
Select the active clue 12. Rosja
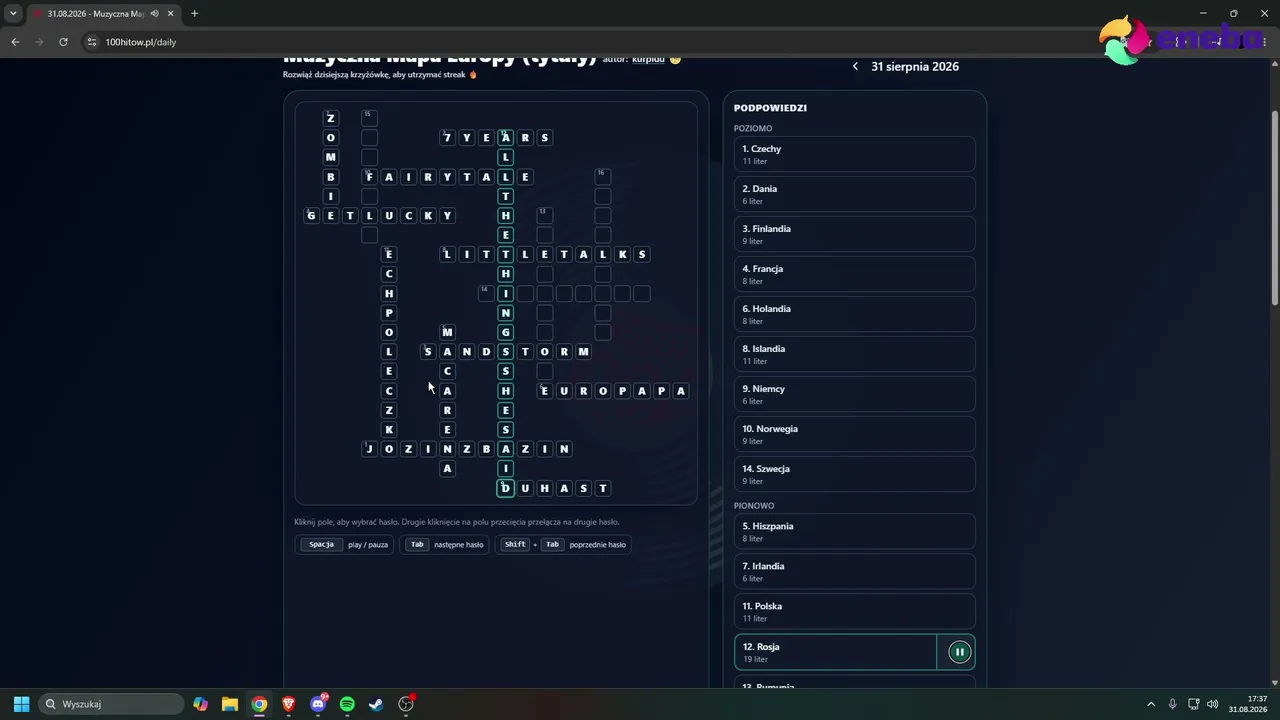(x=836, y=652)
